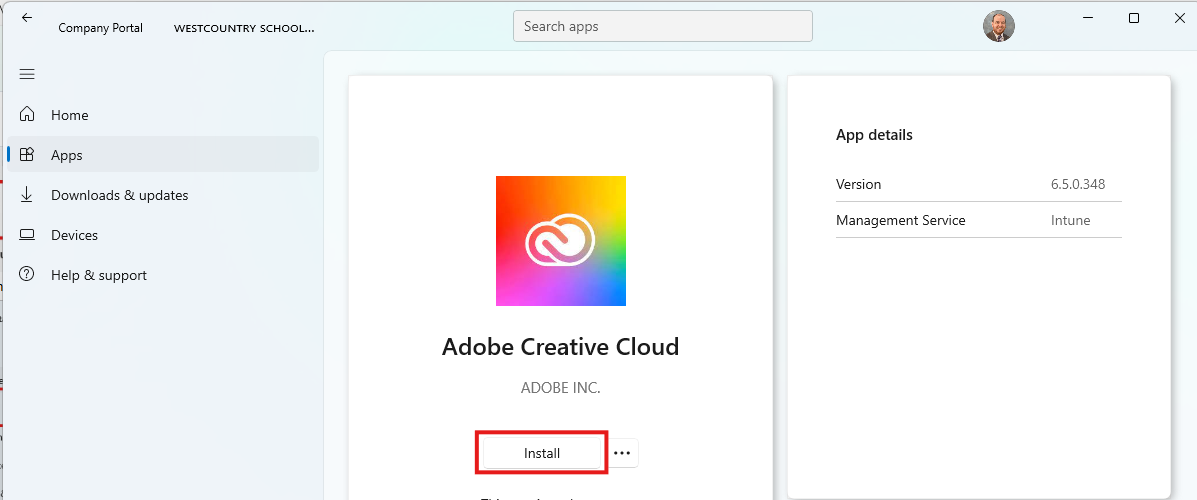1197x500 pixels.
Task: Toggle the hamburger navigation menu
Action: [27, 74]
